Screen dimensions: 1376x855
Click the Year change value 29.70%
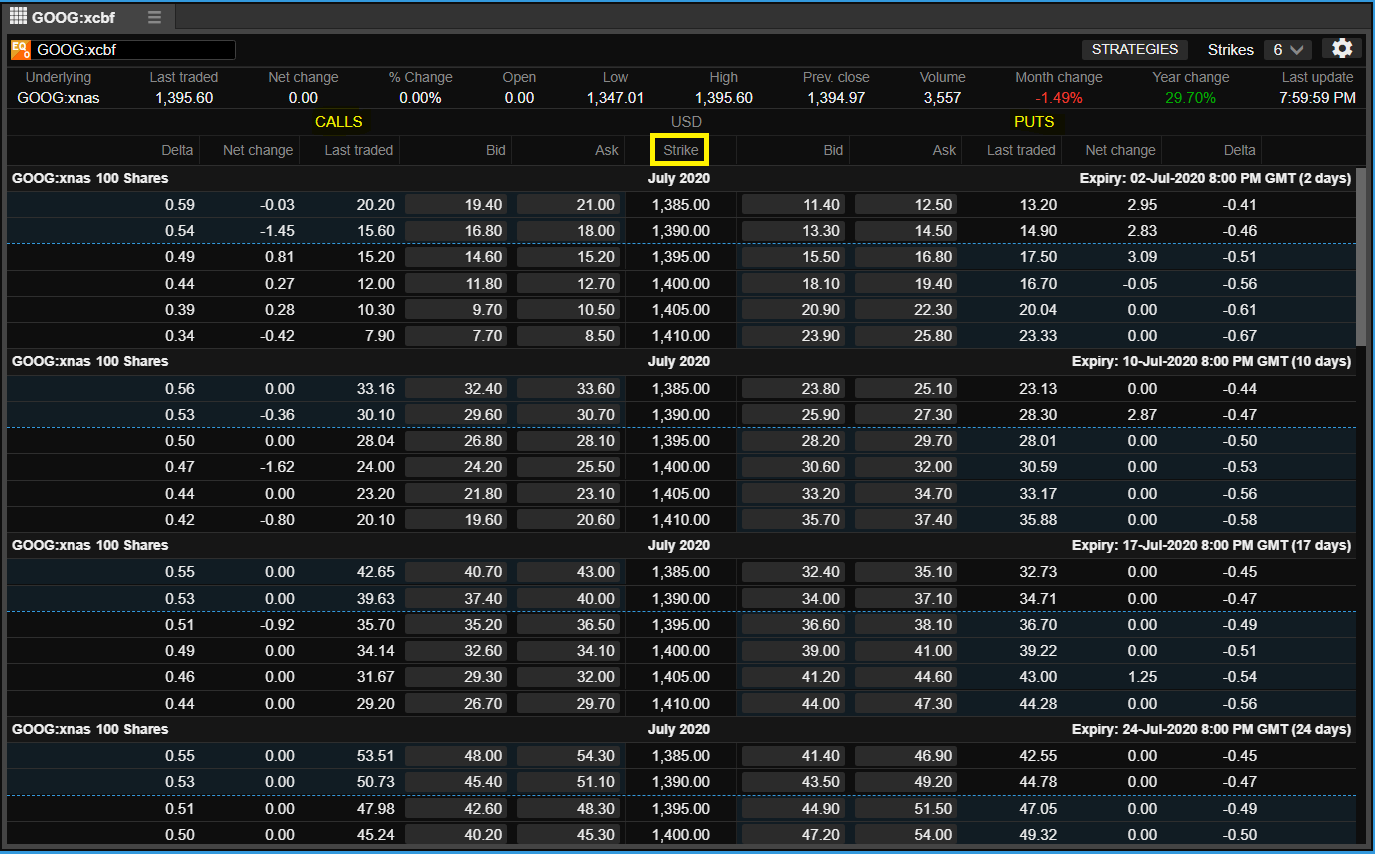click(x=1190, y=98)
